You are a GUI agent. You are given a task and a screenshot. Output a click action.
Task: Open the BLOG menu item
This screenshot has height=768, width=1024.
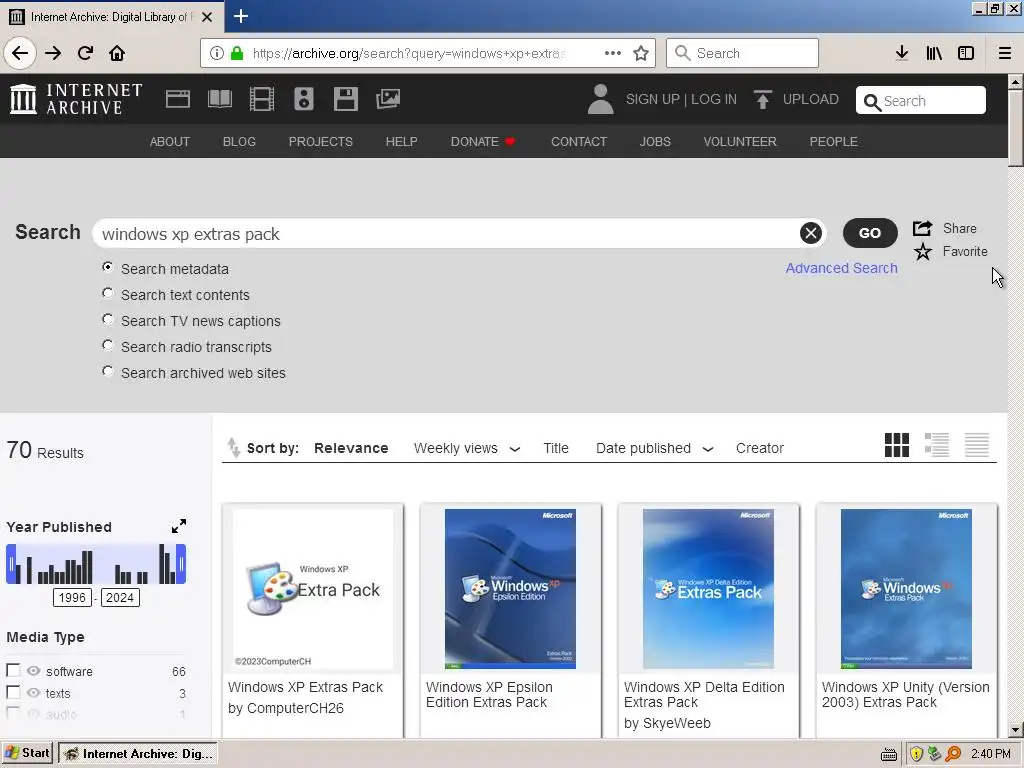point(239,142)
